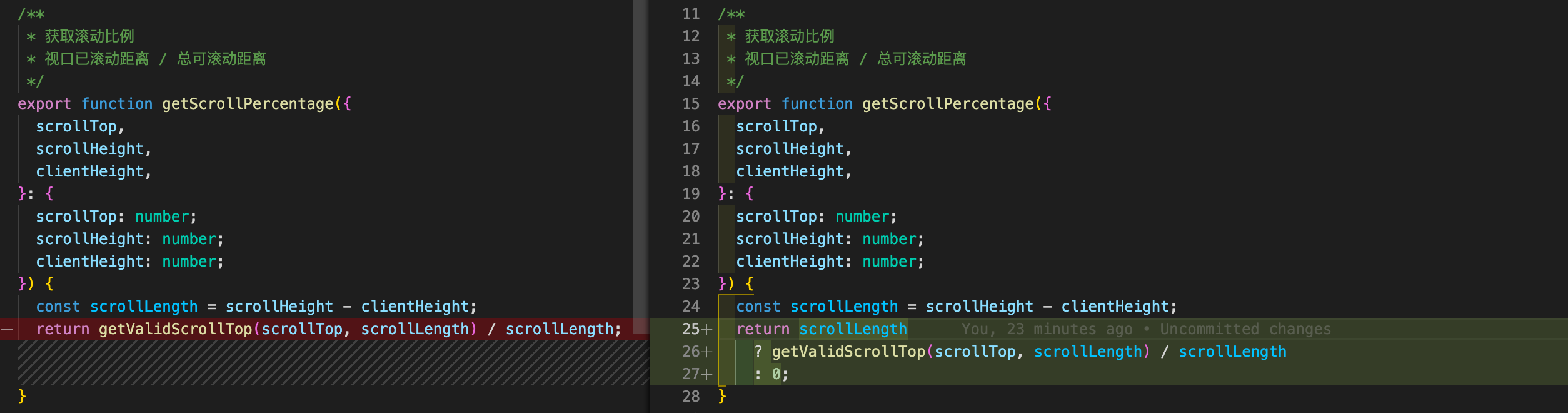This screenshot has width=1568, height=413.
Task: Click the return keyword on line 25
Action: point(763,329)
